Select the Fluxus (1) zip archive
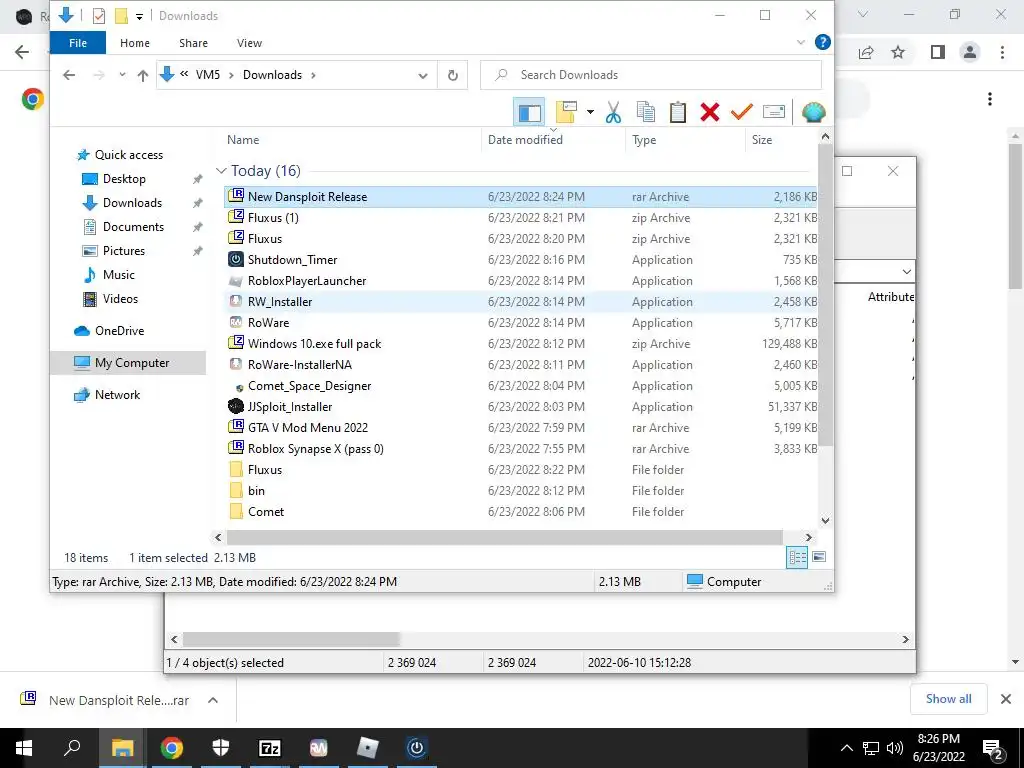The image size is (1024, 768). pos(520,217)
